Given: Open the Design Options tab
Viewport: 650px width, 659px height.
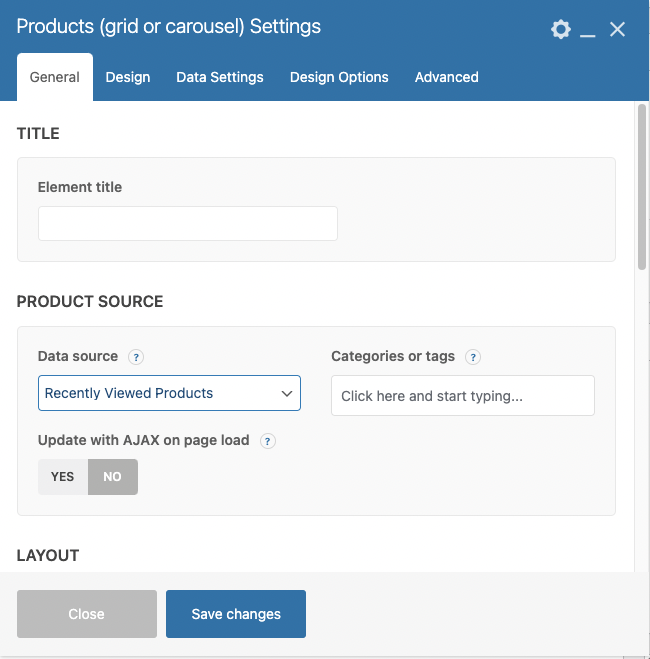Looking at the screenshot, I should [339, 77].
